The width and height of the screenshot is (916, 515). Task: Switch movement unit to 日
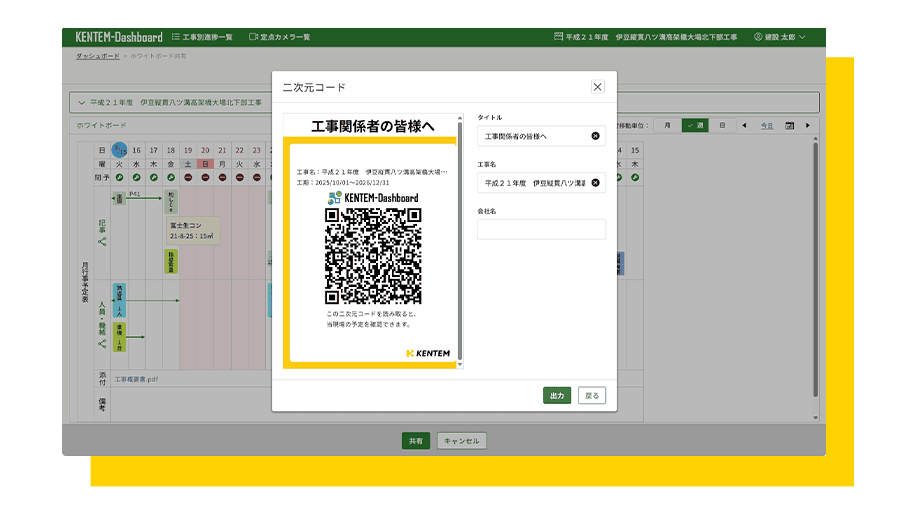722,126
